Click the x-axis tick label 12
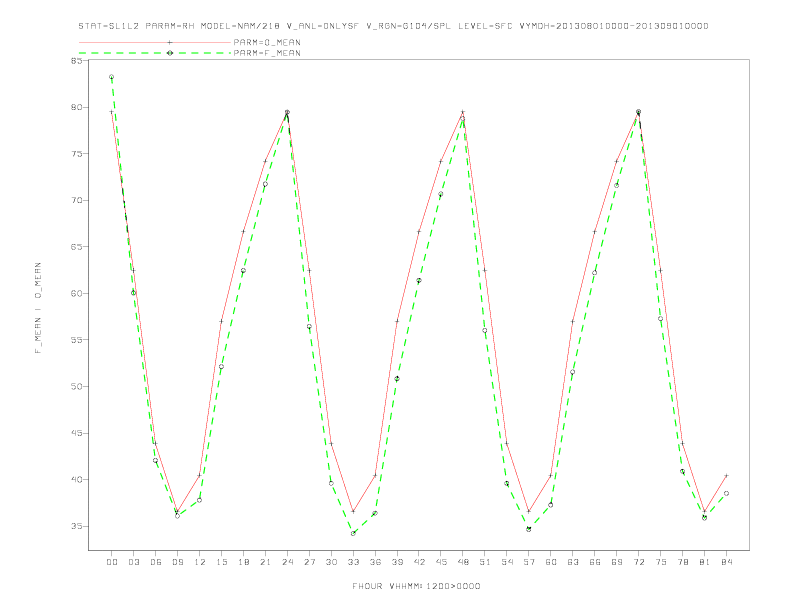Screen dimensions: 792x612 200,562
